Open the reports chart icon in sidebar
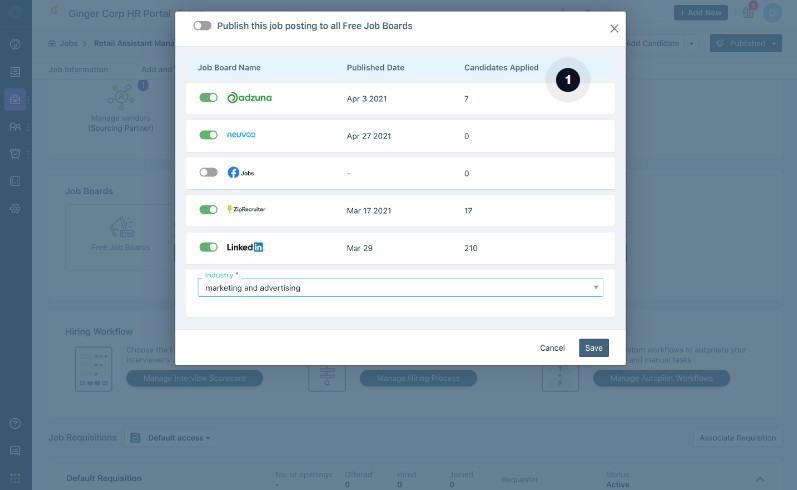The height and width of the screenshot is (490, 797). 15,181
